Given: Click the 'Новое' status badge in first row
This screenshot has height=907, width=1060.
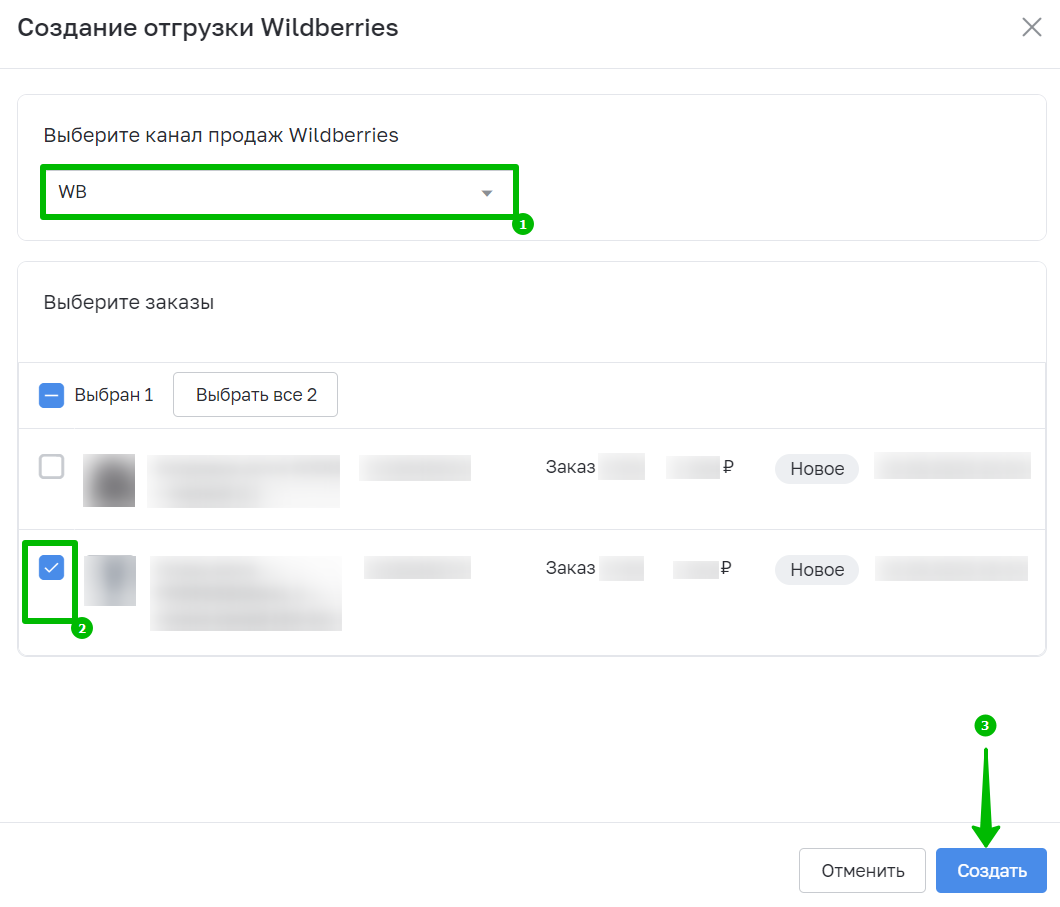Looking at the screenshot, I should pos(817,468).
